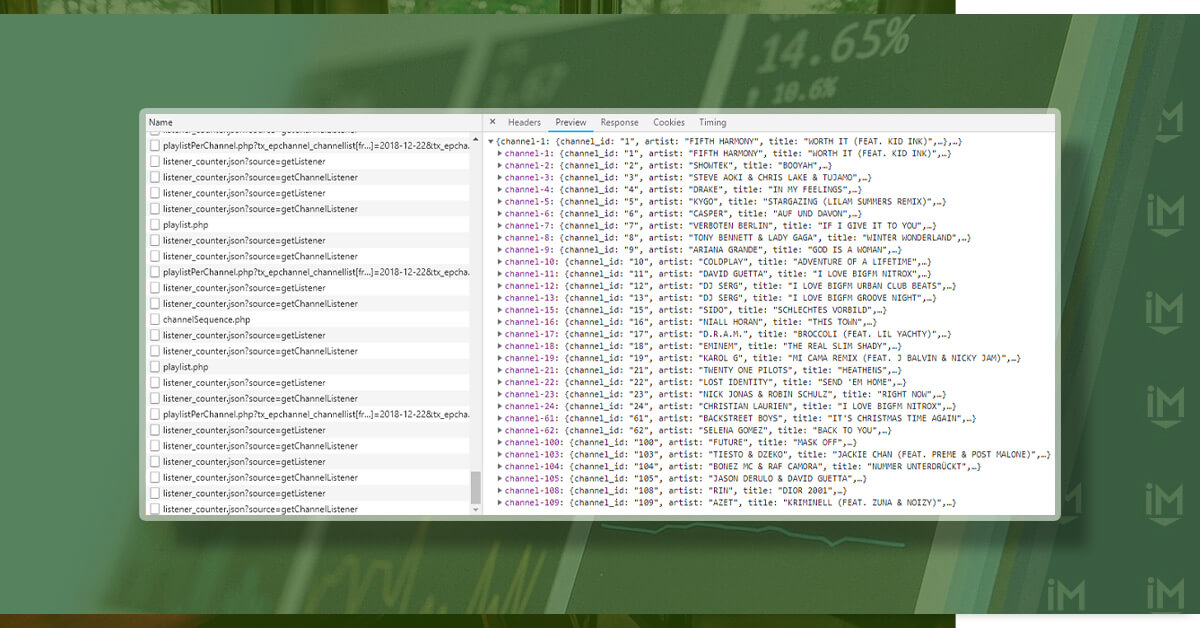The height and width of the screenshot is (628, 1200).
Task: Click the request list scrollbar thumb
Action: tap(476, 487)
